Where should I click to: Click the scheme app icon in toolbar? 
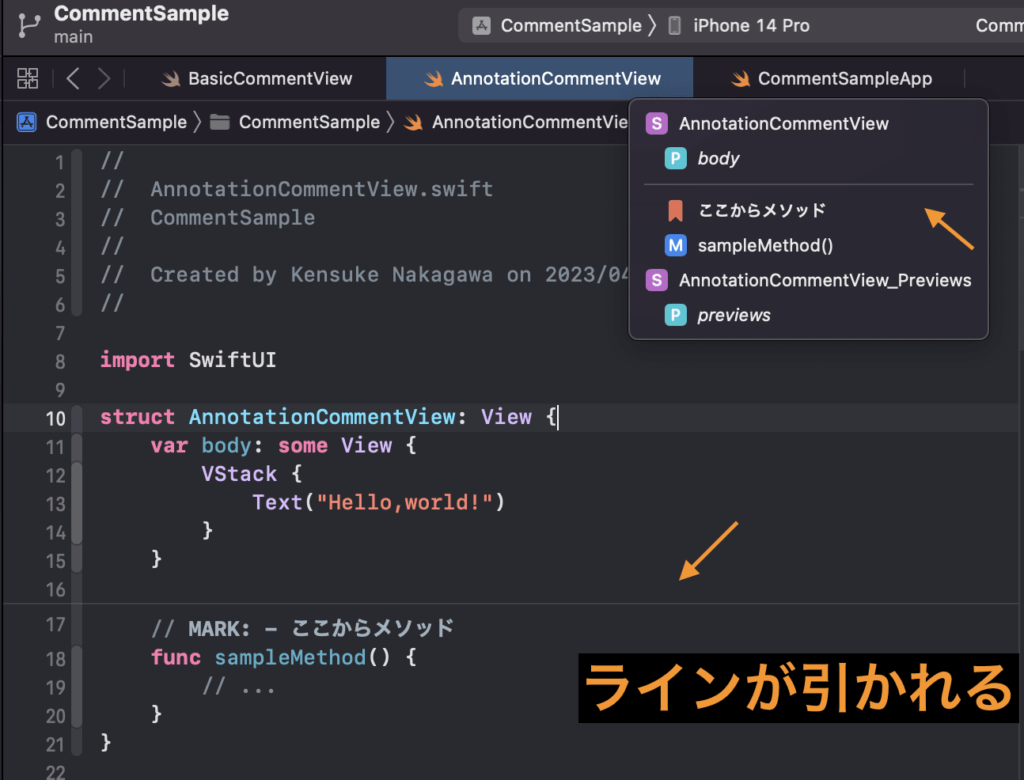pyautogui.click(x=481, y=25)
